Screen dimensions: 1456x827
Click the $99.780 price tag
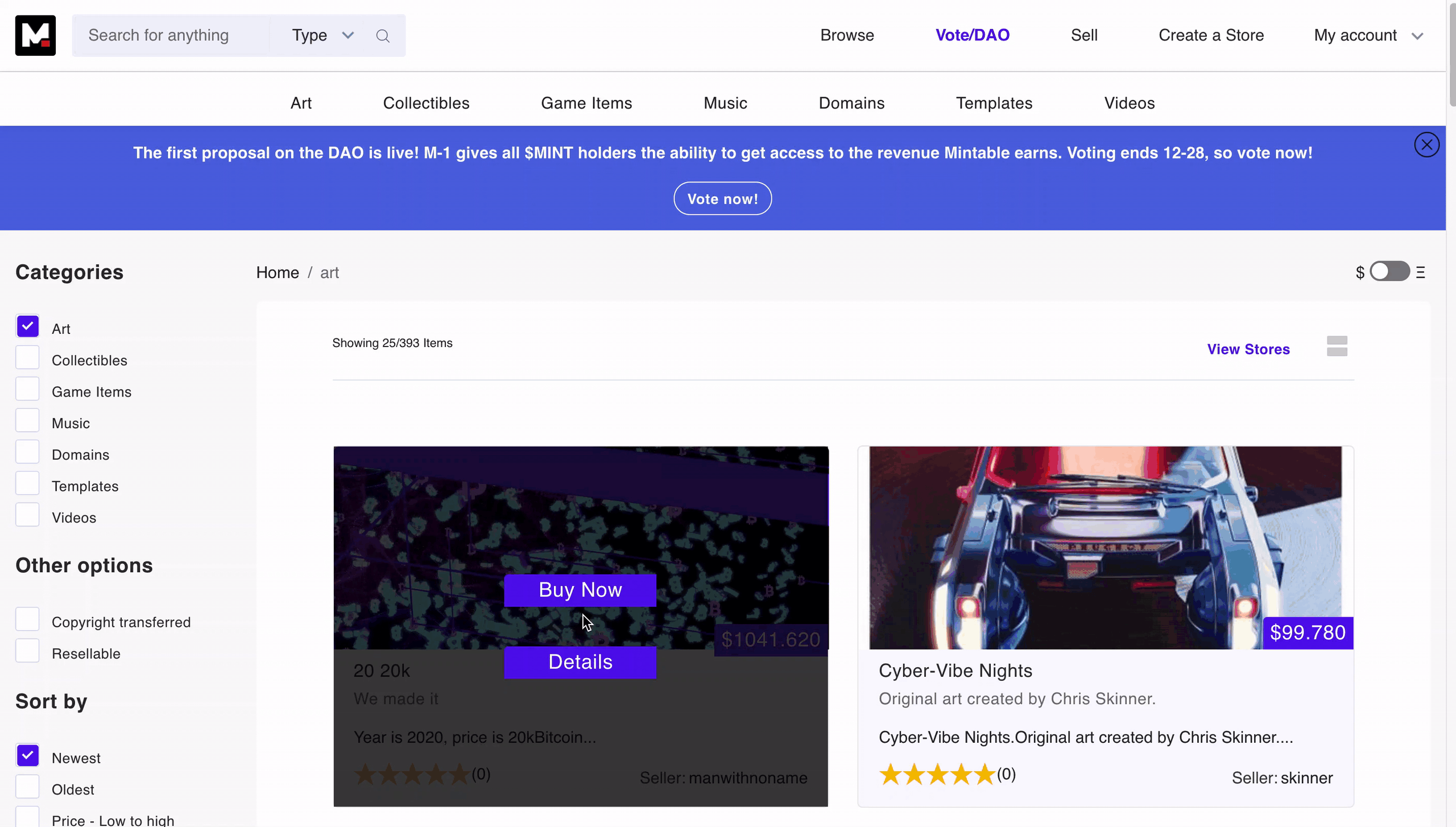click(x=1308, y=632)
